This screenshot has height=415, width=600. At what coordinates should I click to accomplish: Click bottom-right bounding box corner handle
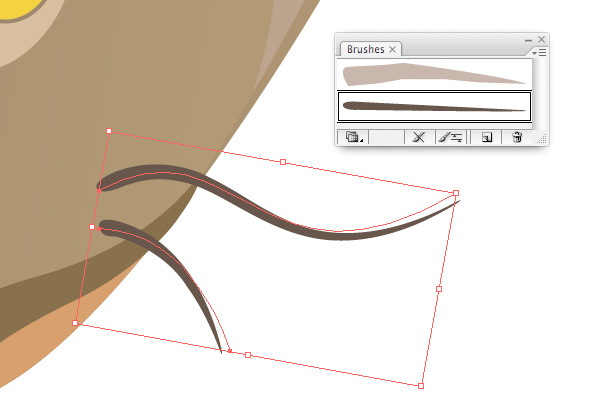pyautogui.click(x=421, y=386)
